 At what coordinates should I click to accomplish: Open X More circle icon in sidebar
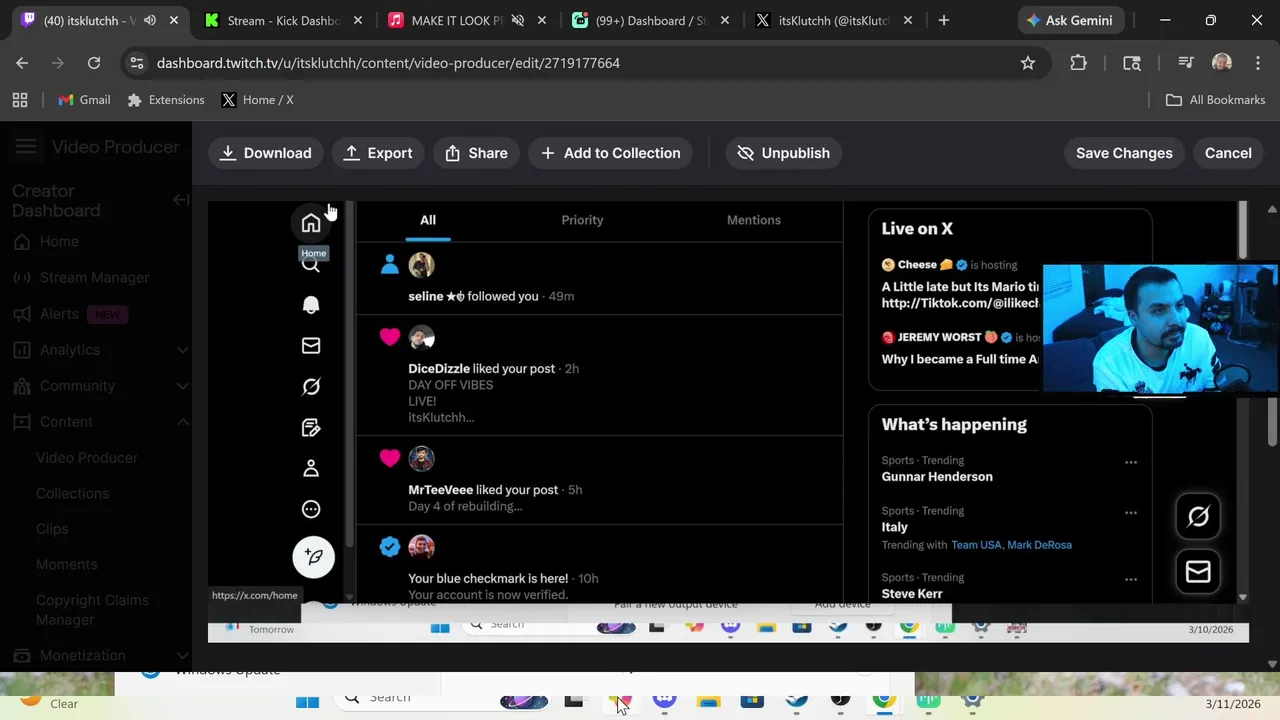pyautogui.click(x=311, y=509)
